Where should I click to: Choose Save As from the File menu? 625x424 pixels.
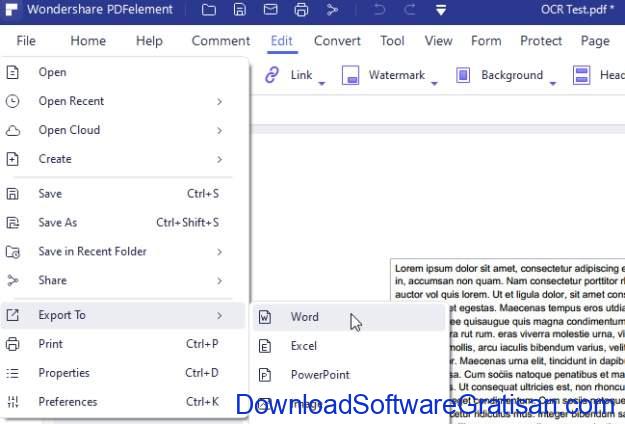pyautogui.click(x=125, y=222)
